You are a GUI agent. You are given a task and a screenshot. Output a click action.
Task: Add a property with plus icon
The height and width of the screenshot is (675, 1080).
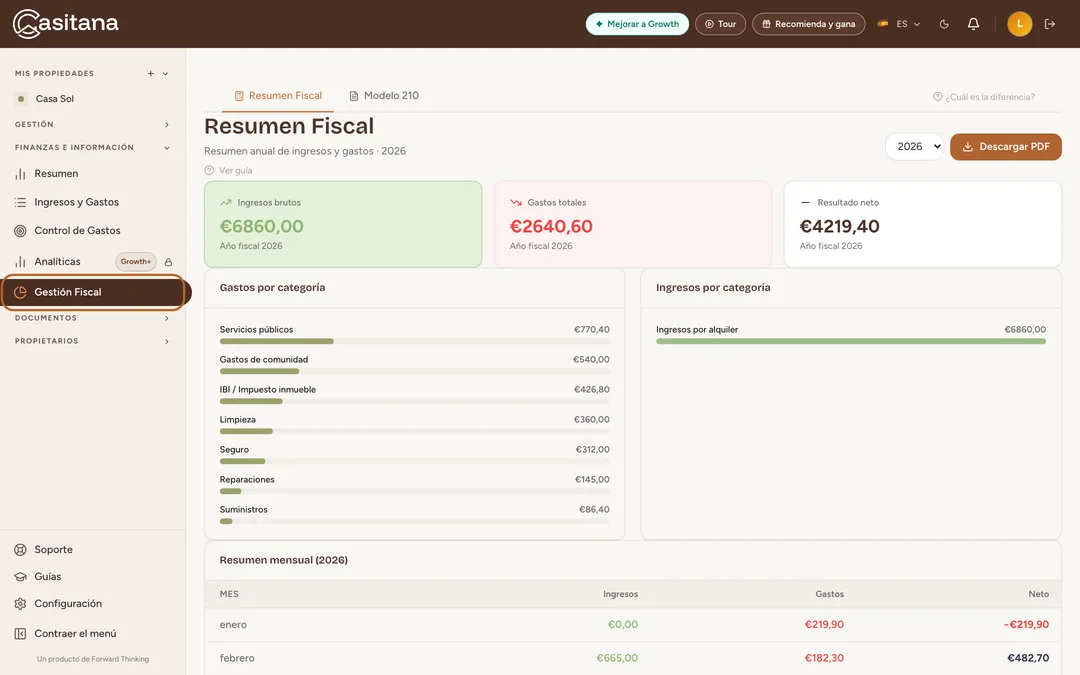[150, 74]
